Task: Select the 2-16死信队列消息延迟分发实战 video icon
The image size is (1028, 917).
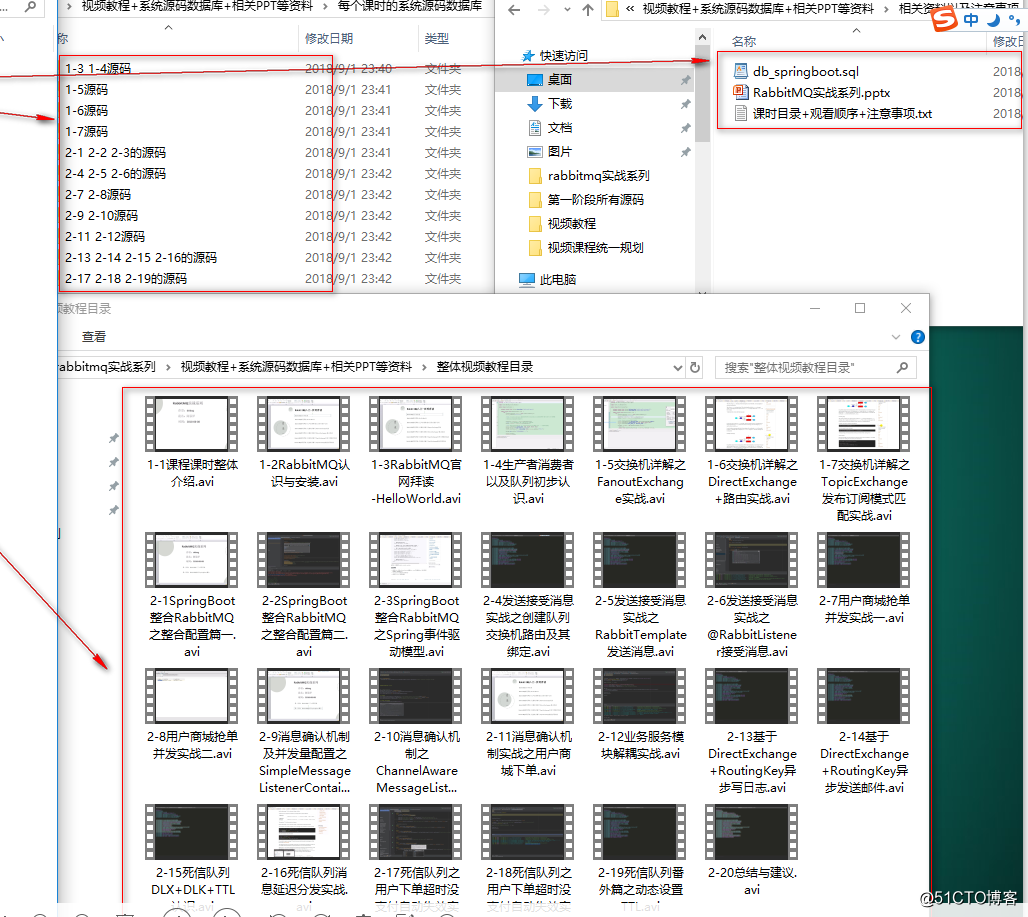Action: pos(304,832)
